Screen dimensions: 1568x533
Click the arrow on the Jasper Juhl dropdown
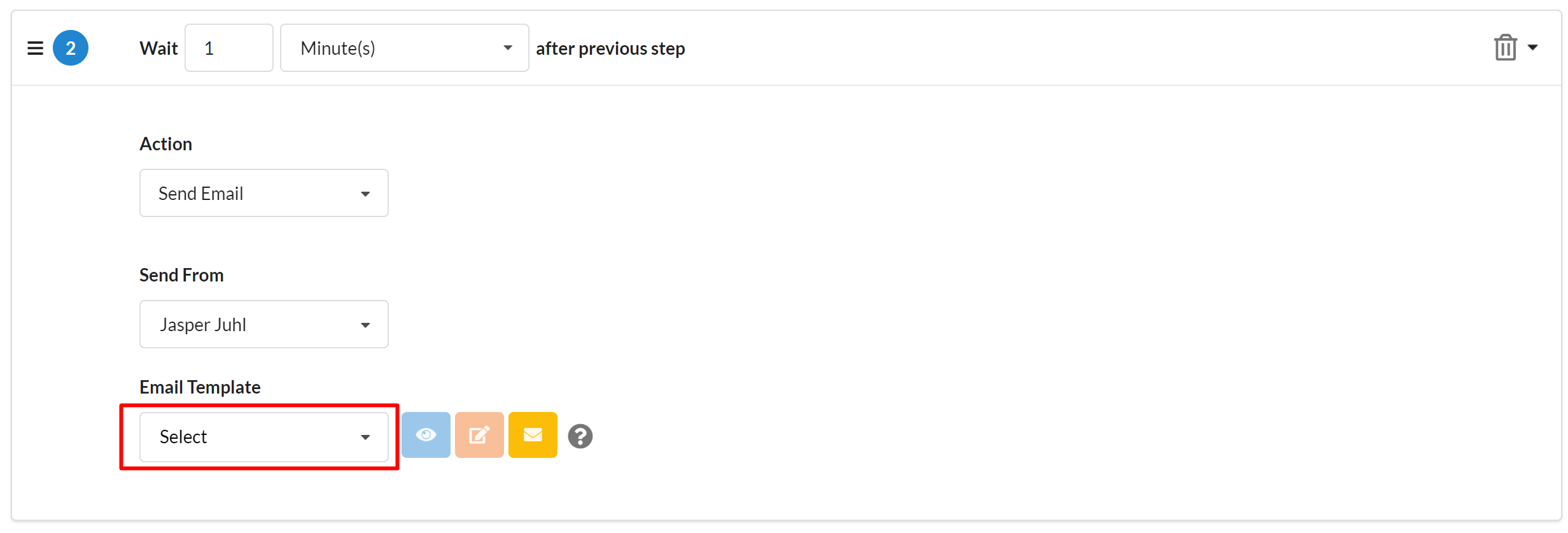pos(365,325)
